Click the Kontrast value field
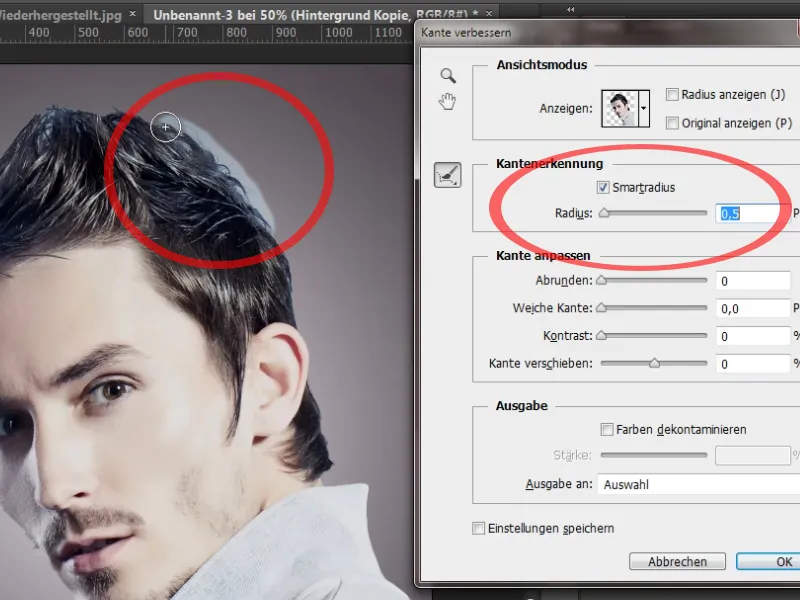Screen dimensions: 800x600 (753, 336)
